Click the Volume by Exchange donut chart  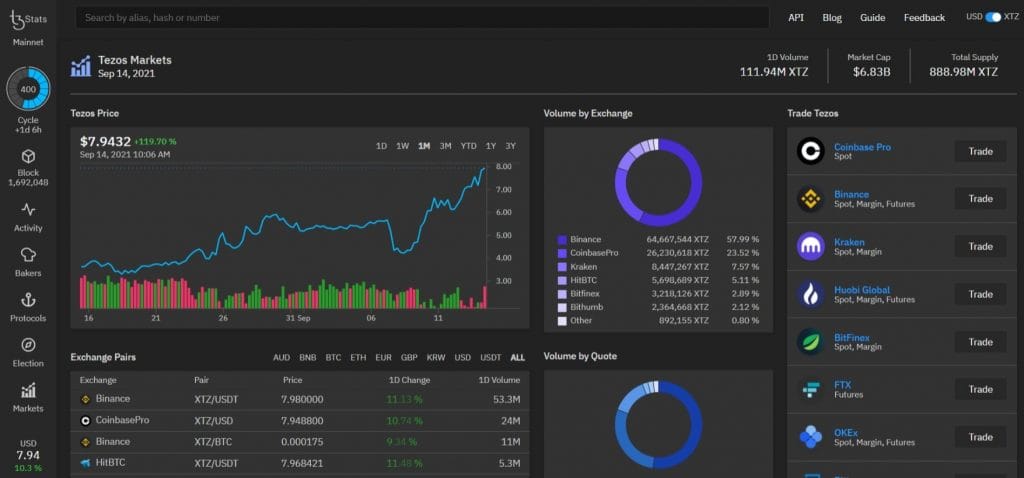click(x=658, y=182)
